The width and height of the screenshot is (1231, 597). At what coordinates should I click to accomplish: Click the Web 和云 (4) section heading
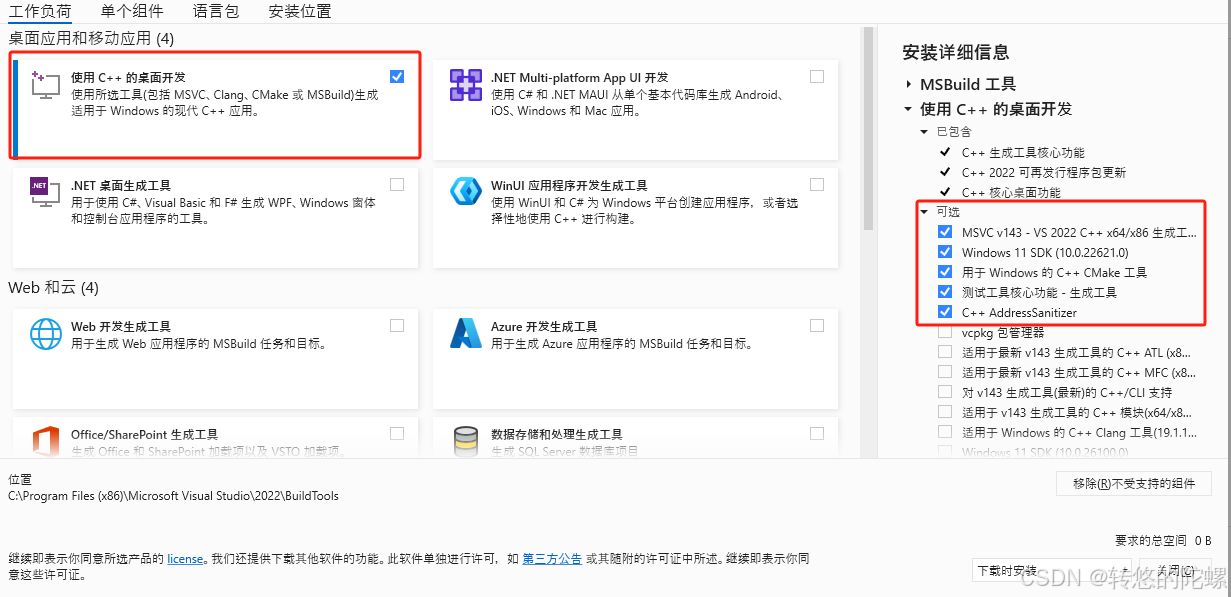pyautogui.click(x=54, y=287)
